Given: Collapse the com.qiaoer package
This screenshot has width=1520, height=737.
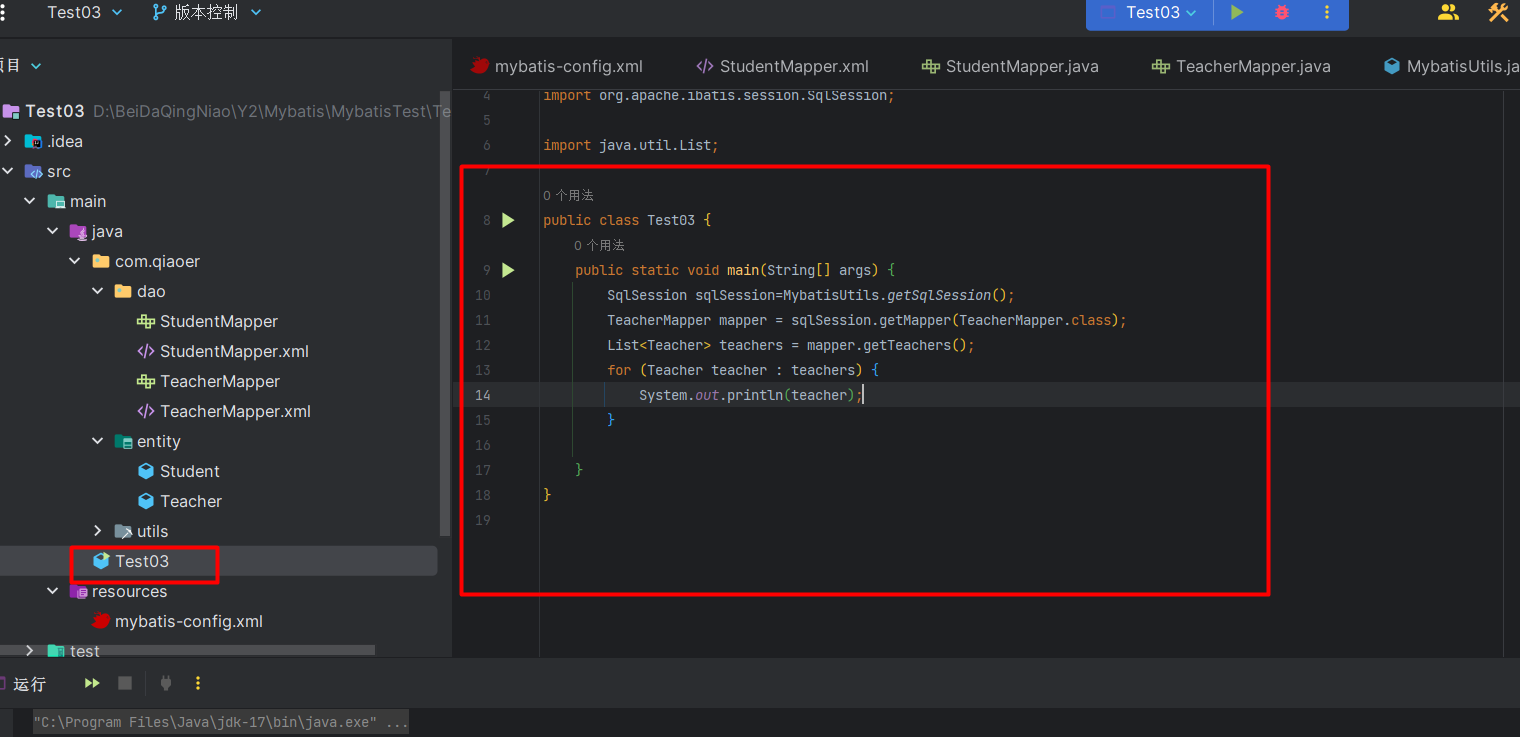Looking at the screenshot, I should [75, 261].
